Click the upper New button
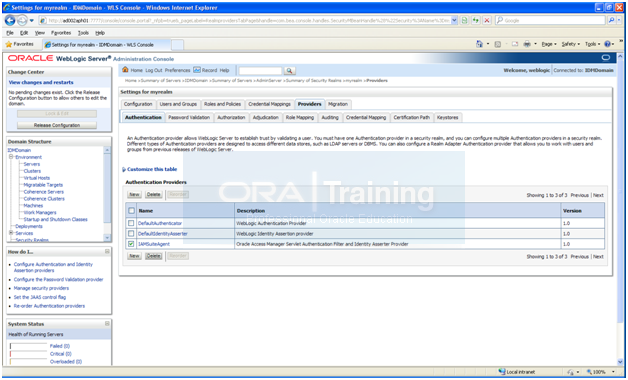 tap(134, 195)
